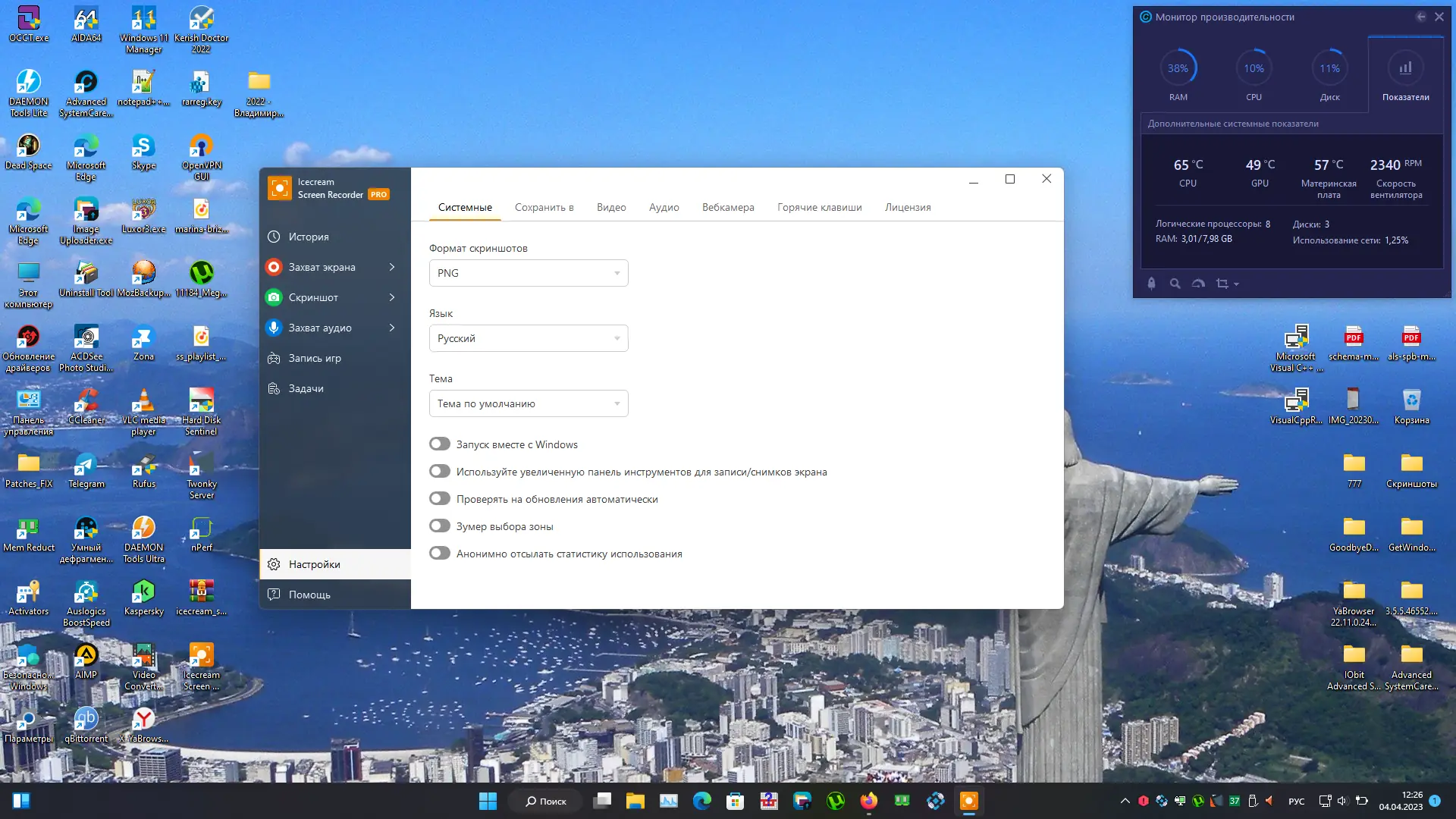The height and width of the screenshot is (819, 1456).
Task: Click the rocket icon in performance monitor
Action: 1151,284
